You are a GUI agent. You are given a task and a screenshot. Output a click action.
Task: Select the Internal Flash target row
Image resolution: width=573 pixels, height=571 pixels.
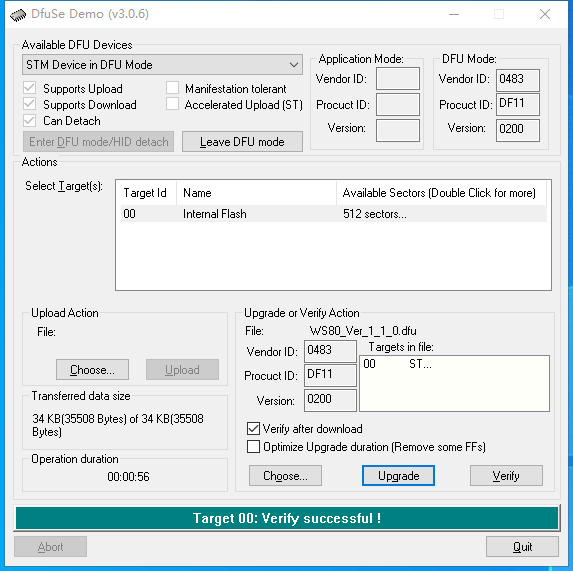(334, 214)
